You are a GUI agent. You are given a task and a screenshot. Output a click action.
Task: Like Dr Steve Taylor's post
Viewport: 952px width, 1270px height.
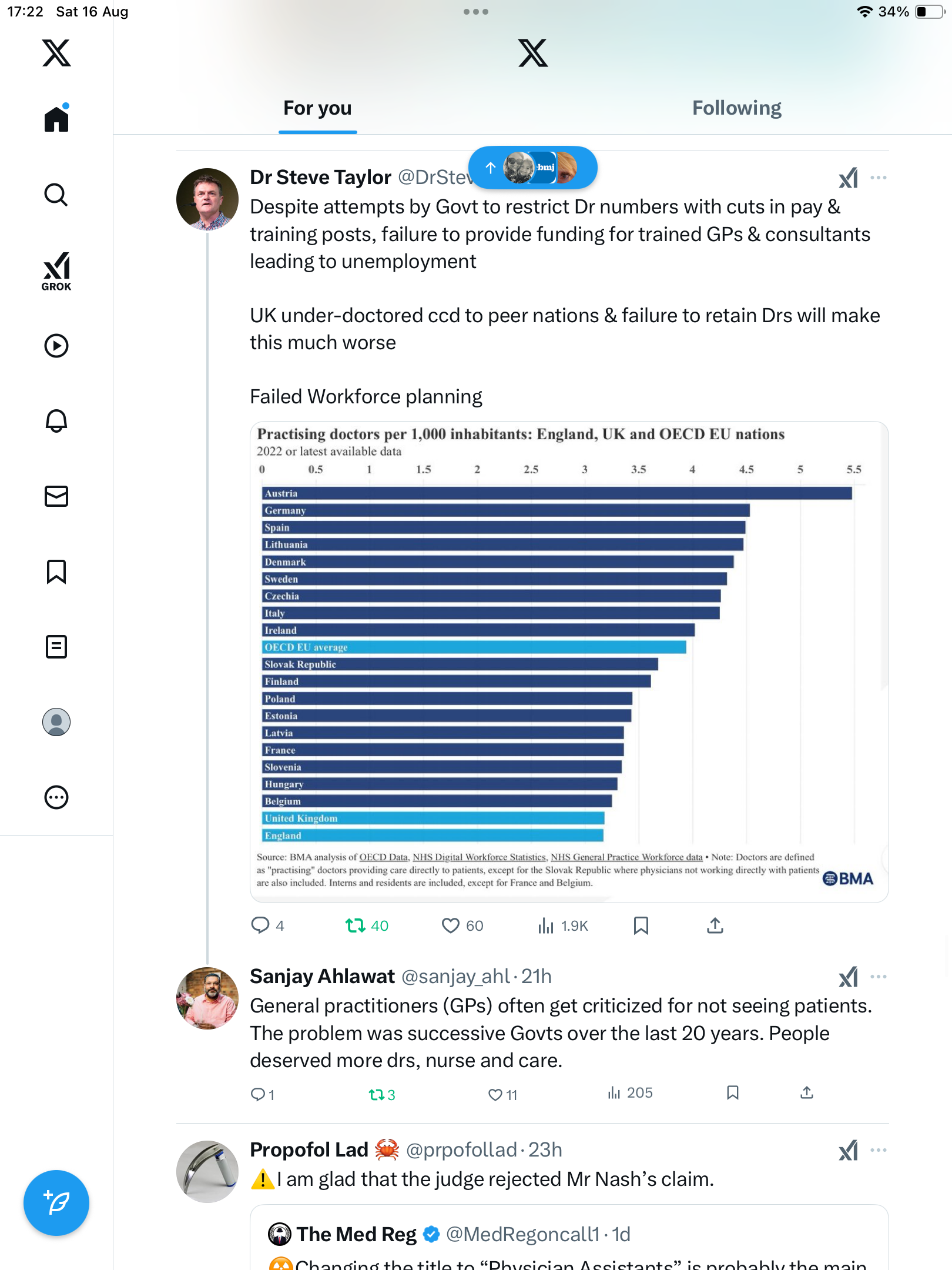[x=451, y=926]
